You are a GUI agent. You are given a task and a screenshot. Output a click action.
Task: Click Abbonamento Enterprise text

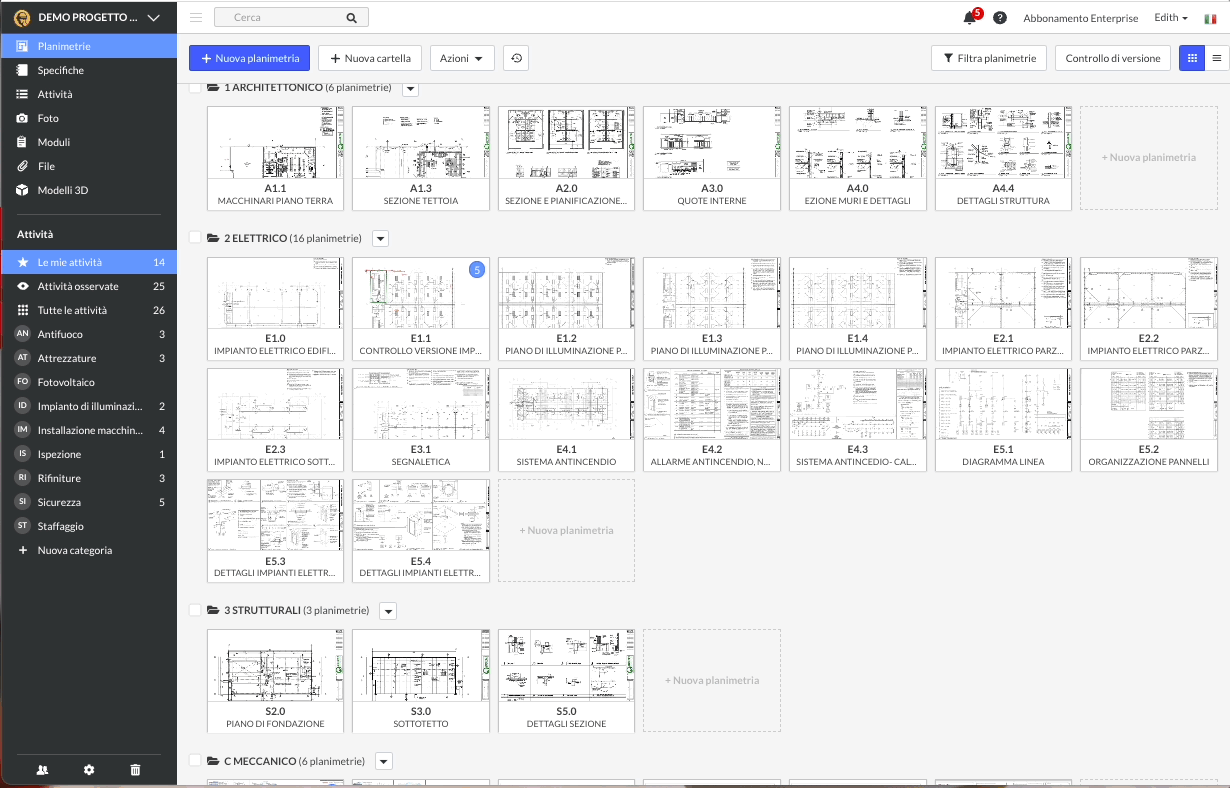point(1081,18)
